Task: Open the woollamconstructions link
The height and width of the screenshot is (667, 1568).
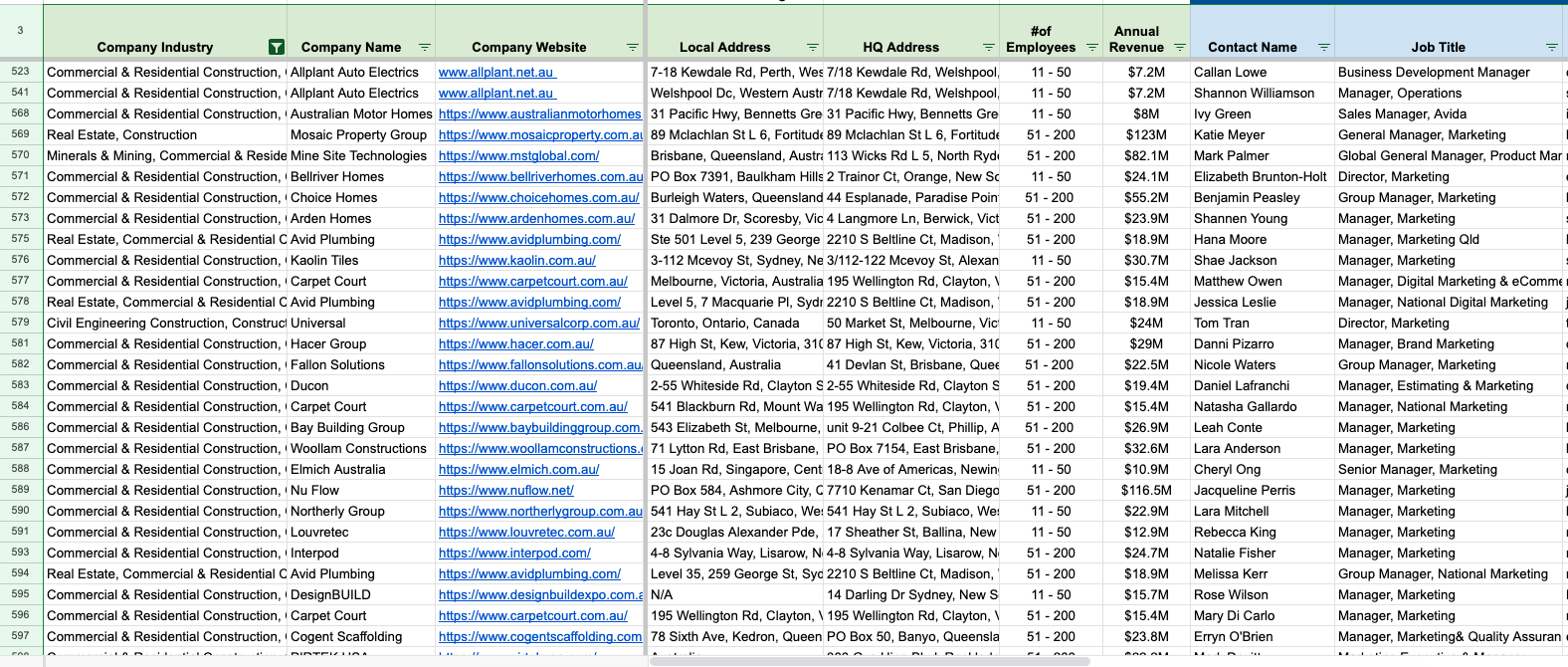Action: pyautogui.click(x=540, y=448)
